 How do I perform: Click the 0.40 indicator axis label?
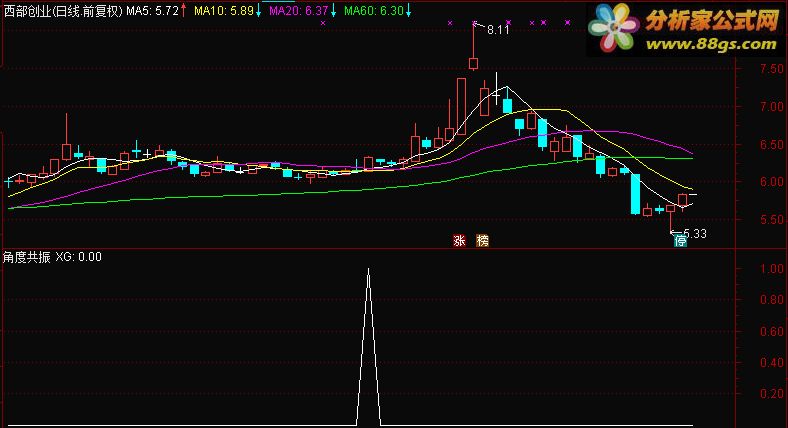point(772,363)
